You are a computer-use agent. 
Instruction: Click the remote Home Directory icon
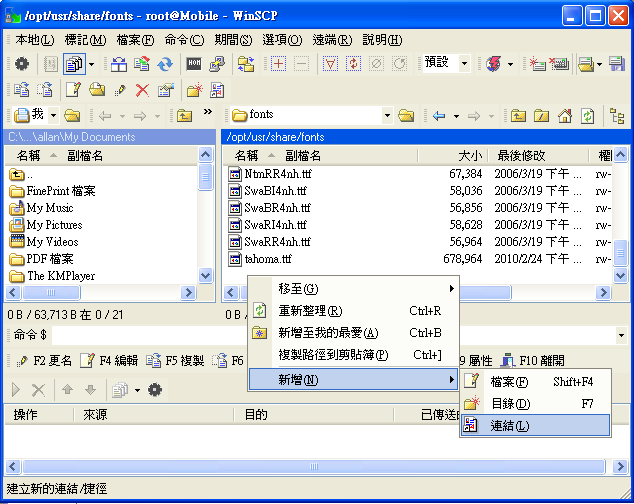[x=565, y=116]
